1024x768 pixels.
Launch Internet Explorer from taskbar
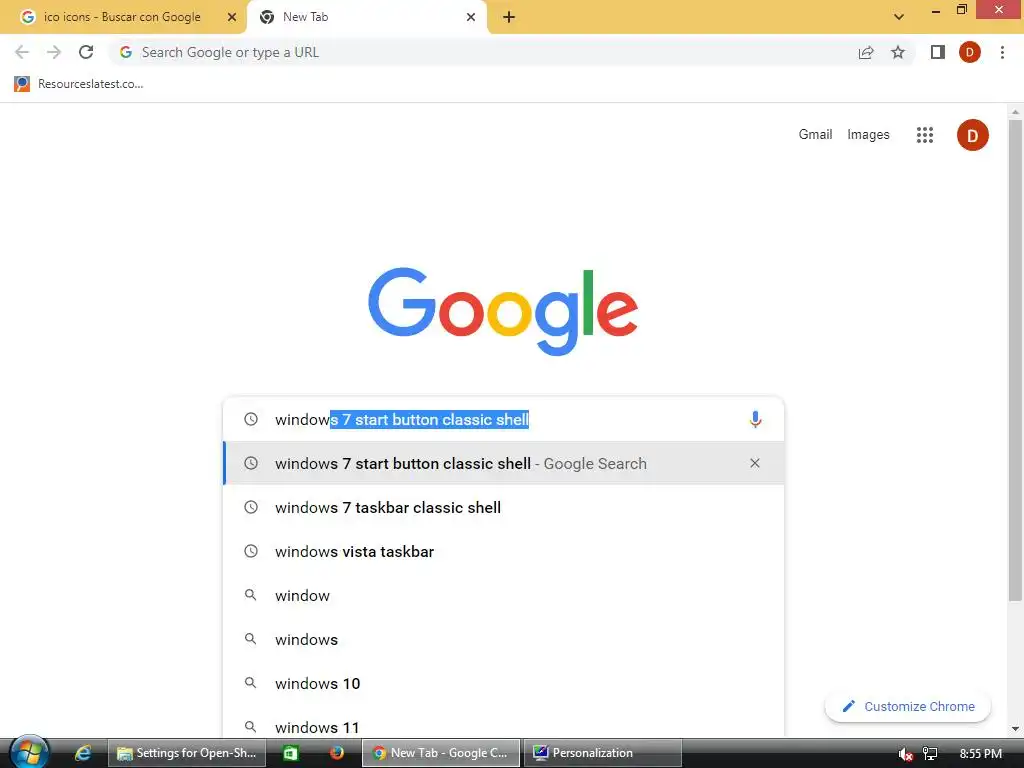[82, 753]
